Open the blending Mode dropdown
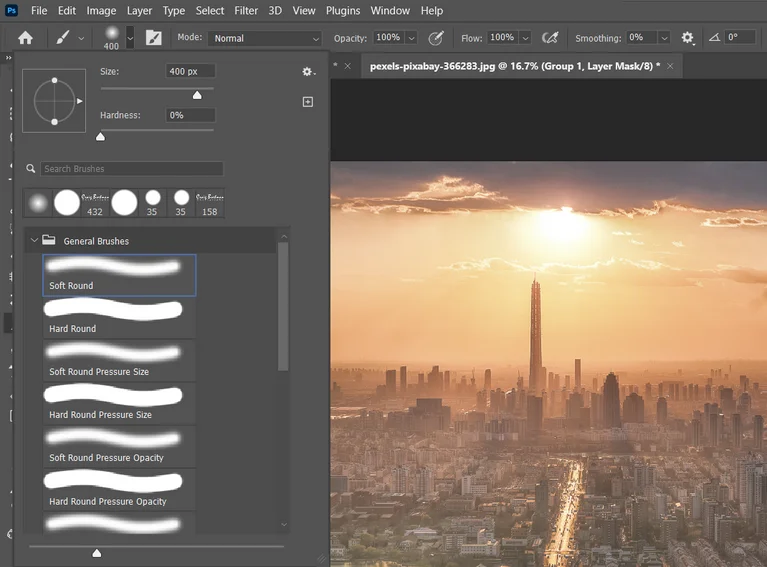 coord(264,38)
